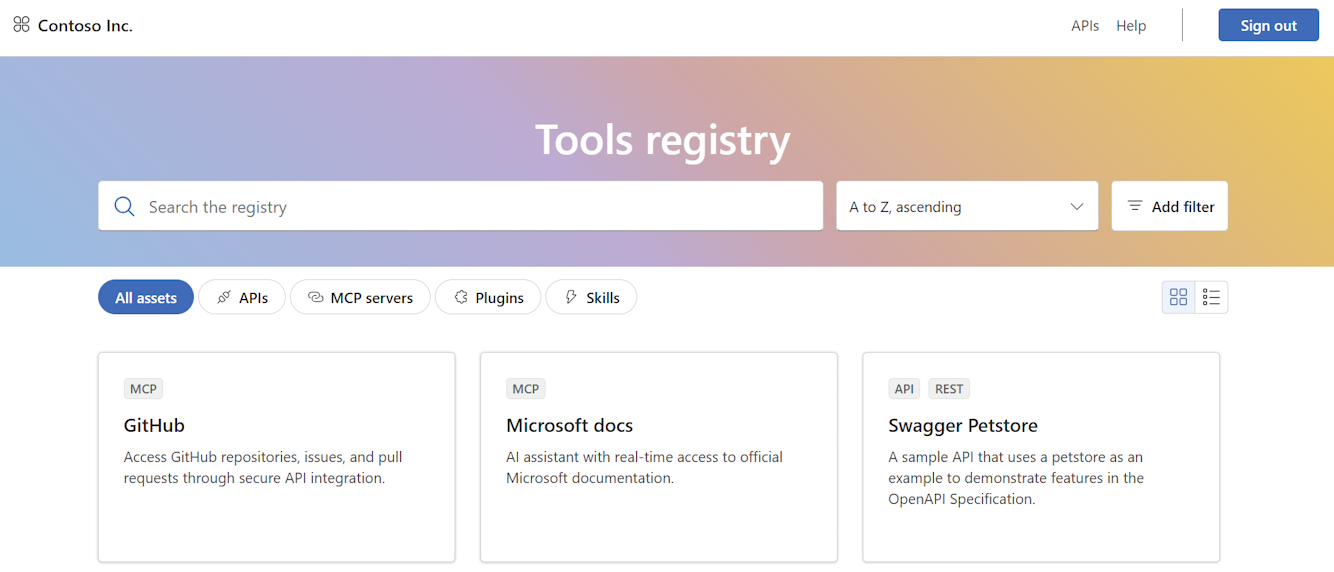Switch to list view layout
The image size is (1334, 572).
click(x=1211, y=297)
